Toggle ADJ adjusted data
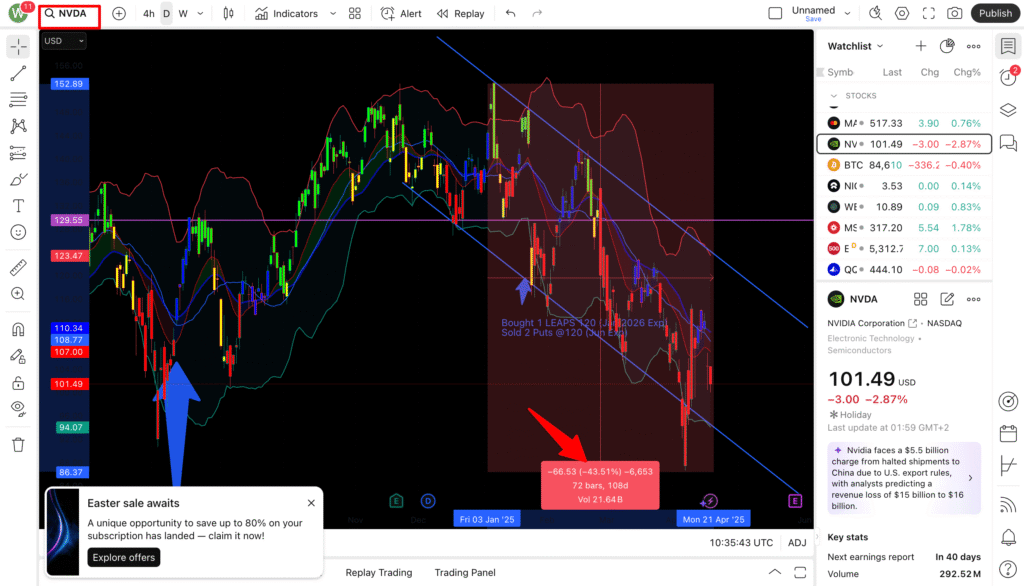Viewport: 1024px width, 586px height. tap(797, 543)
